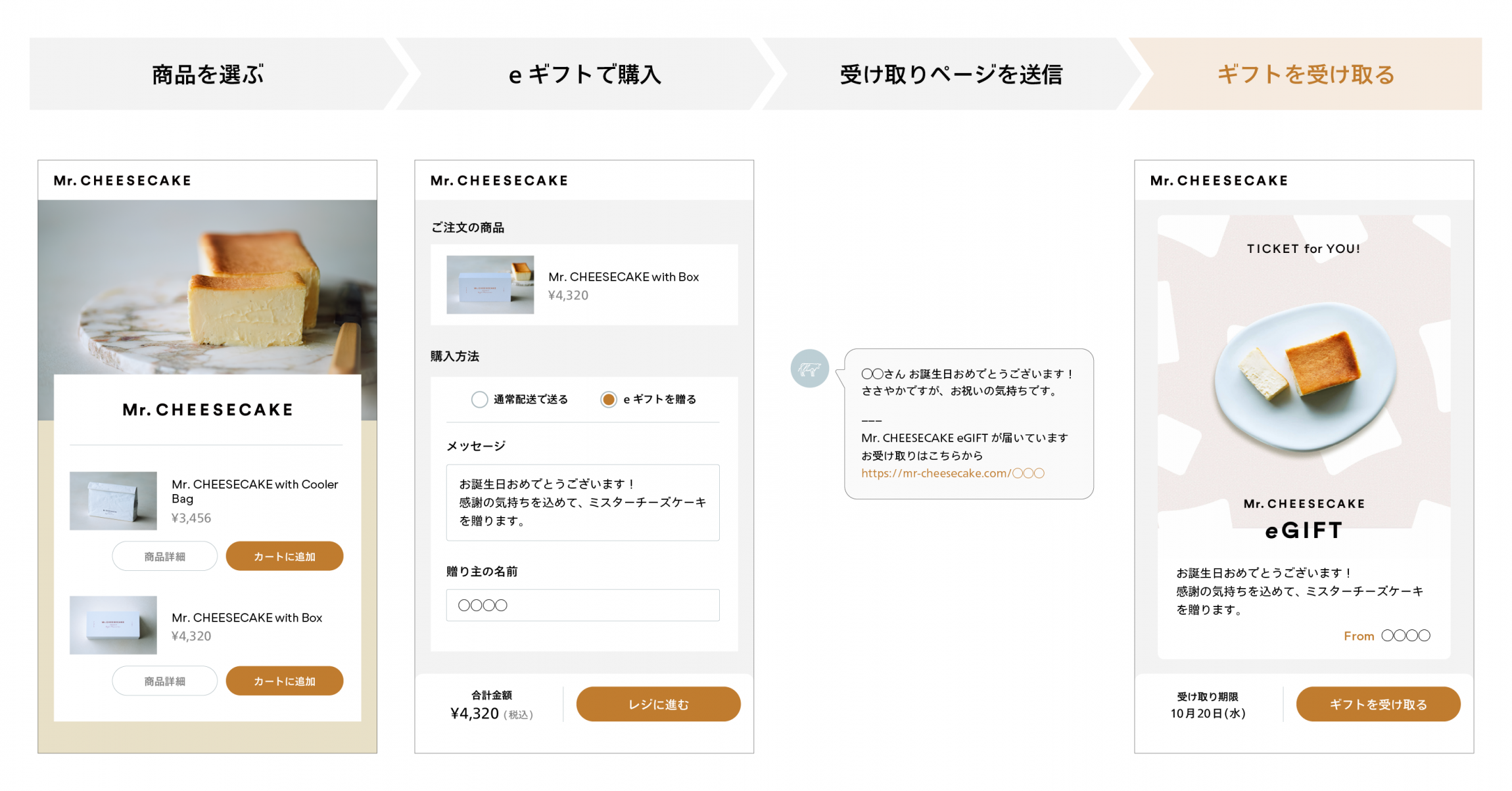Click the レジに進む checkout button

click(x=659, y=704)
